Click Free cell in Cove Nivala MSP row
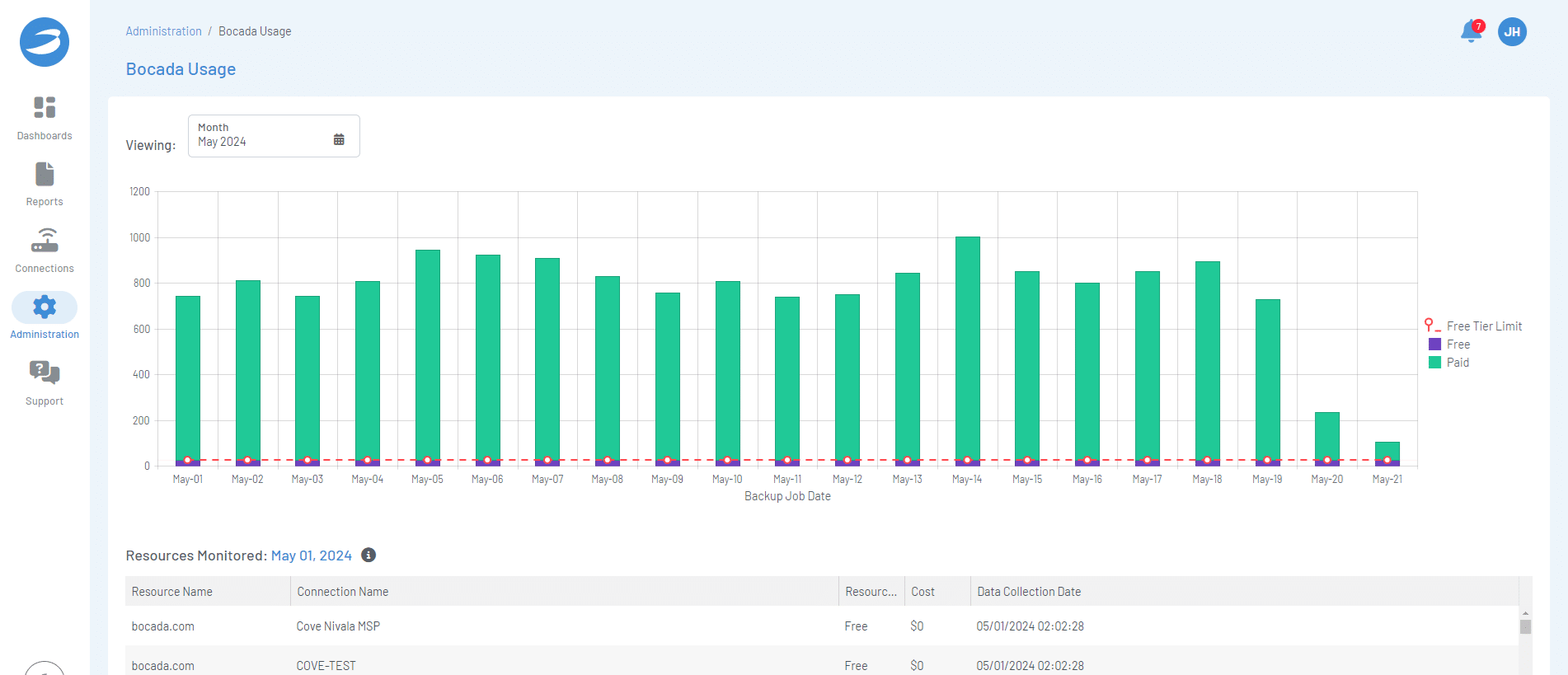The height and width of the screenshot is (675, 1568). (856, 626)
